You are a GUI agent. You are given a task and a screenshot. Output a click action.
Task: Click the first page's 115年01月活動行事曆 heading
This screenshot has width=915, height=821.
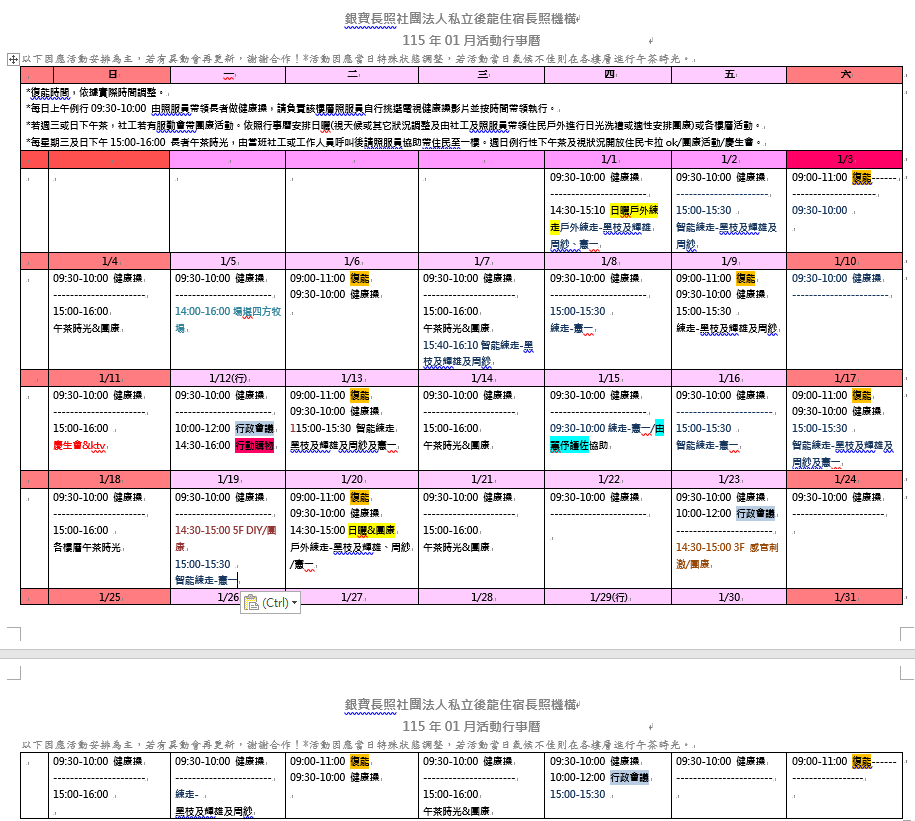click(x=471, y=40)
